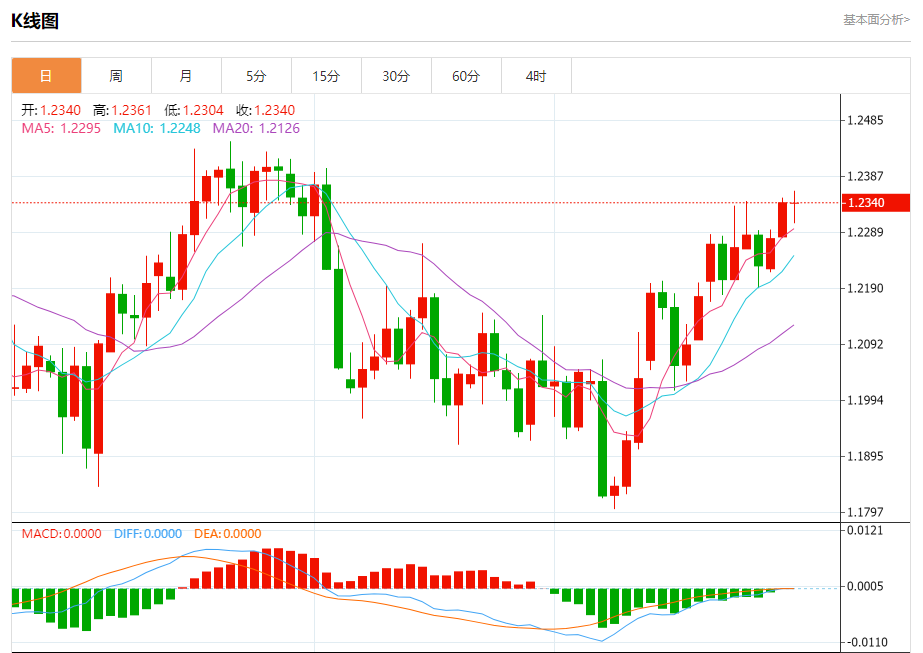Click the MA20 1.2126 indicator label
This screenshot has width=923, height=653.
tap(256, 128)
